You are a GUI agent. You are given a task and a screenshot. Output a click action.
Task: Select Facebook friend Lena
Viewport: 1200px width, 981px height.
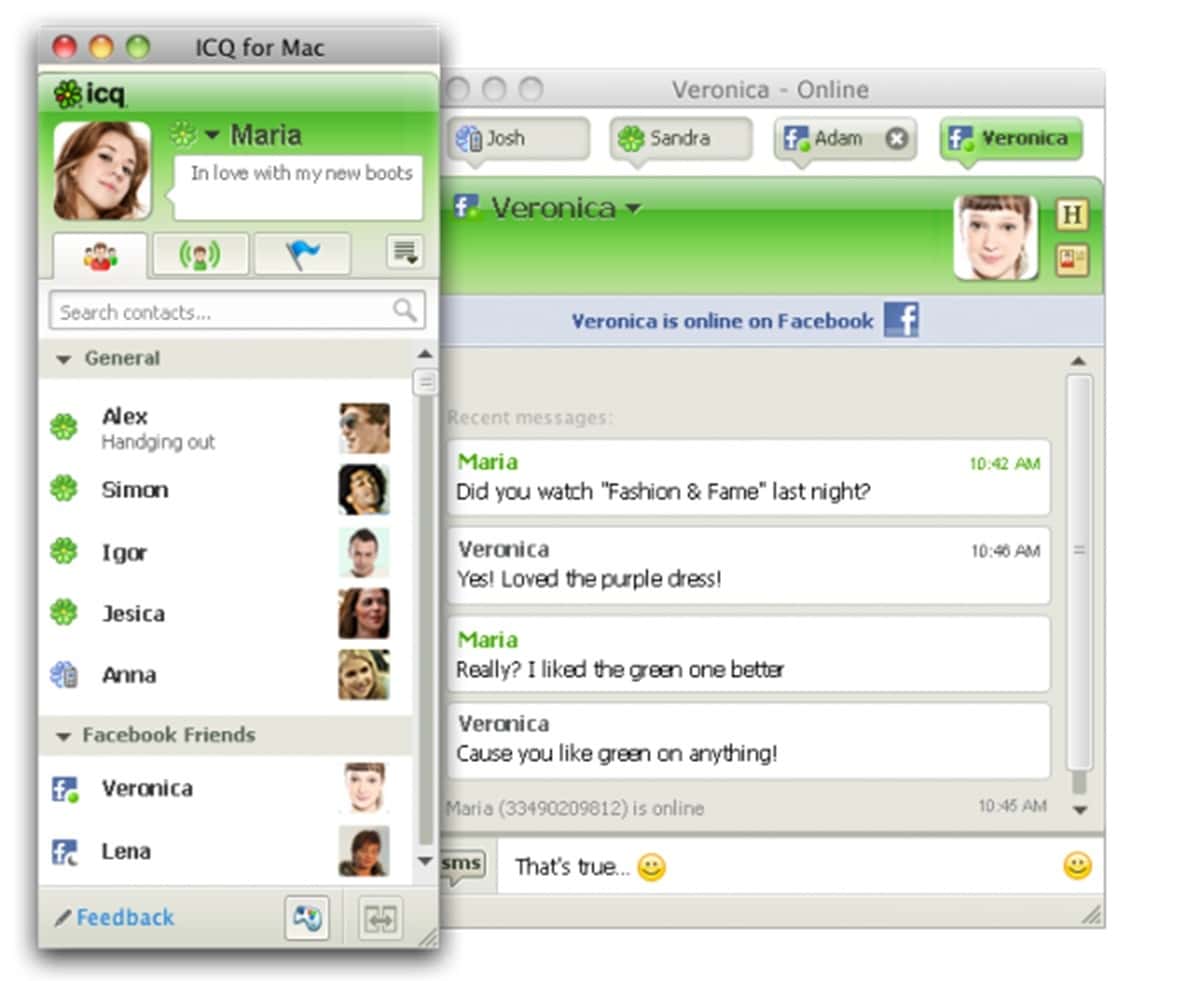point(225,851)
